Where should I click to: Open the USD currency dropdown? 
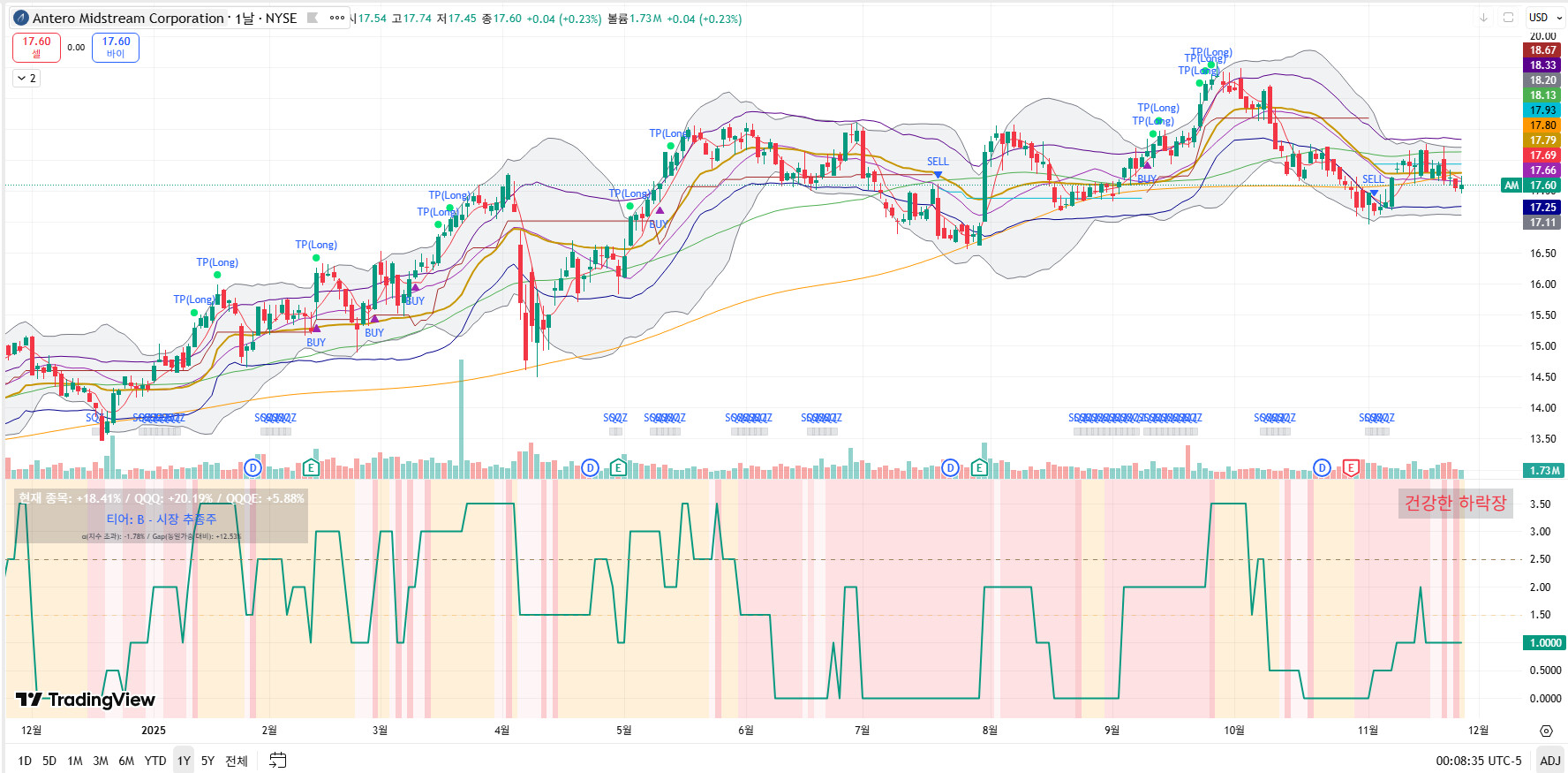pos(1545,18)
